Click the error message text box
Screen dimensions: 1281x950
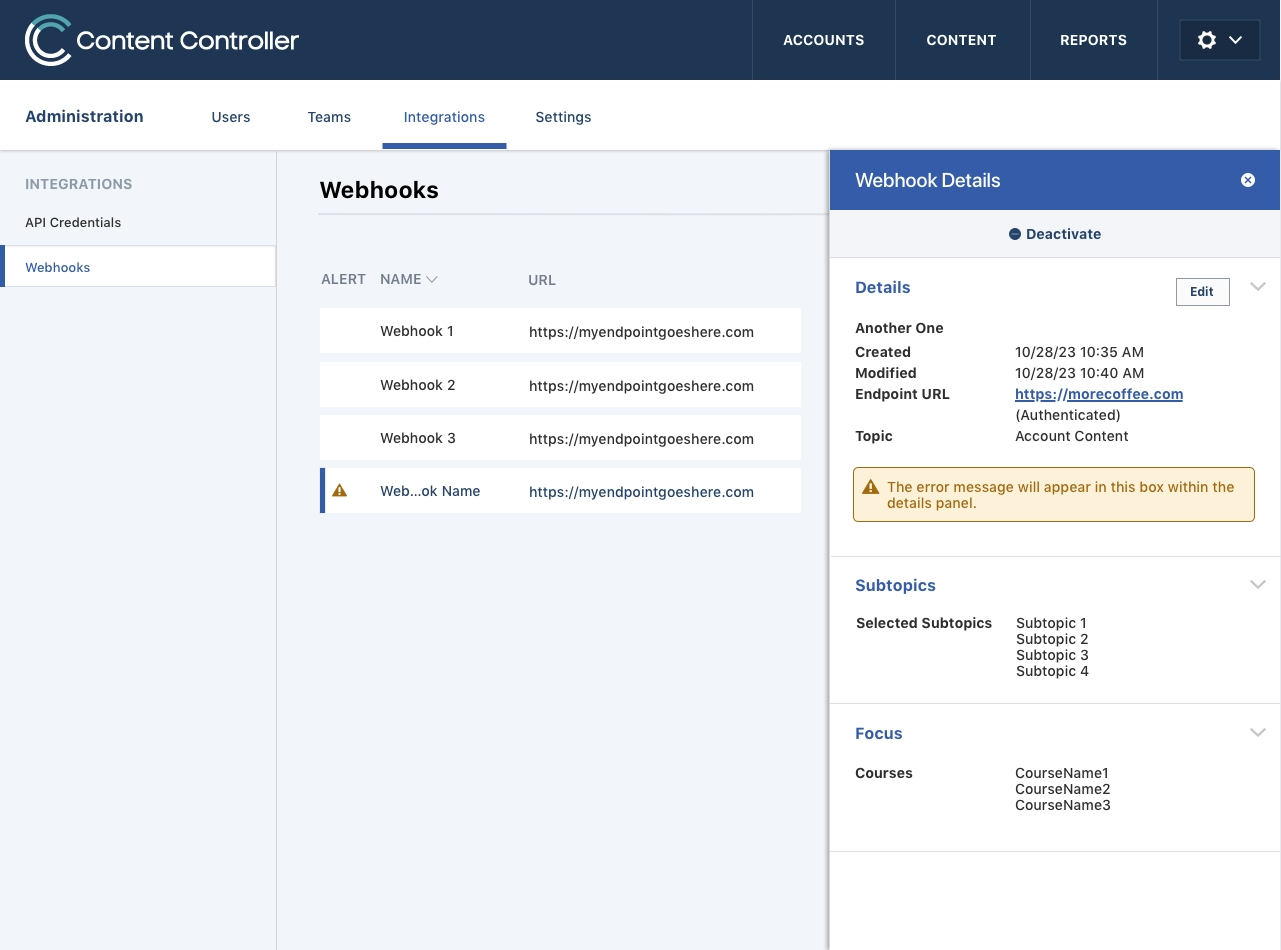click(x=1054, y=494)
